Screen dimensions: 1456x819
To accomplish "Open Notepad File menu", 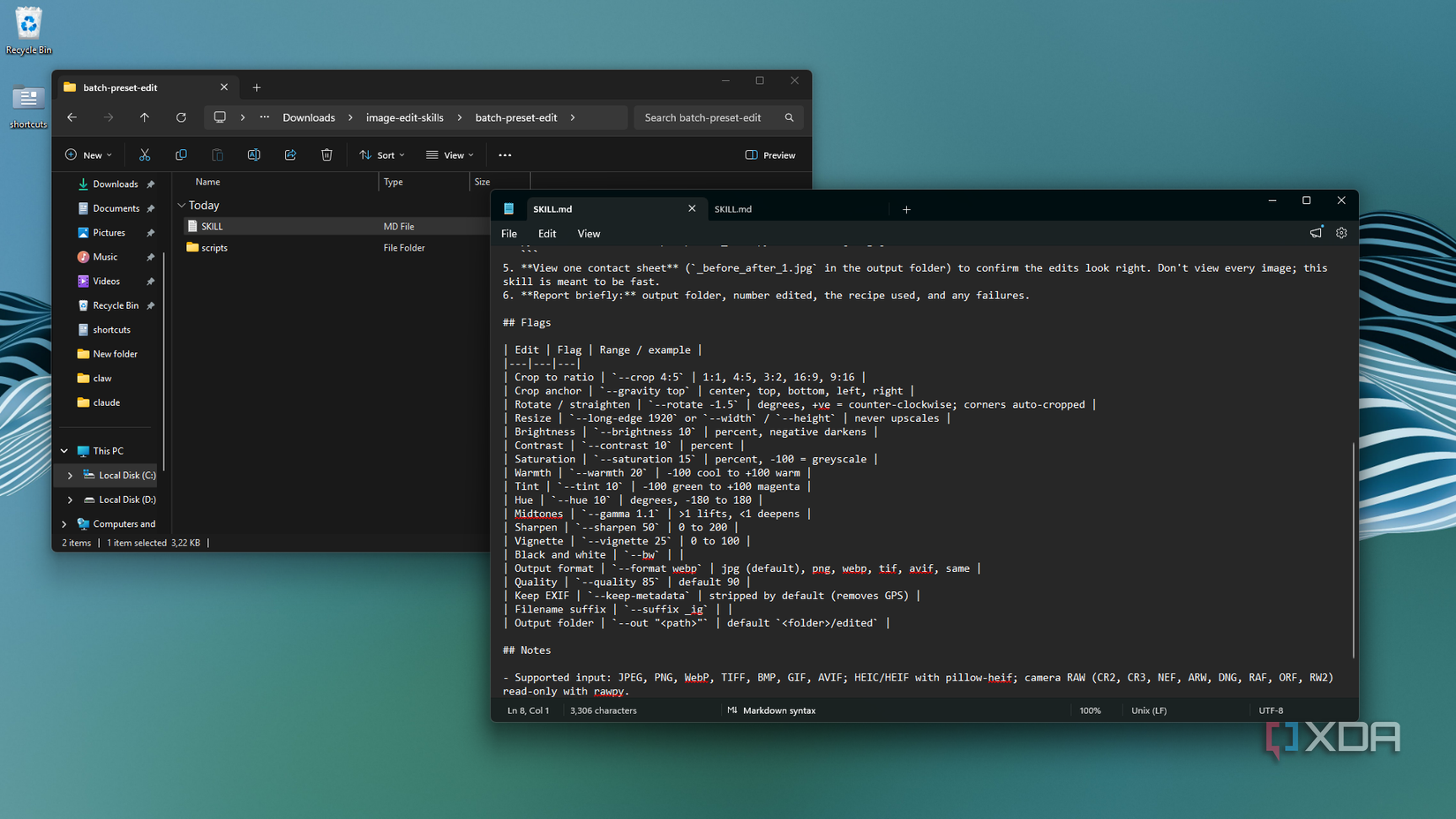I will [x=509, y=234].
